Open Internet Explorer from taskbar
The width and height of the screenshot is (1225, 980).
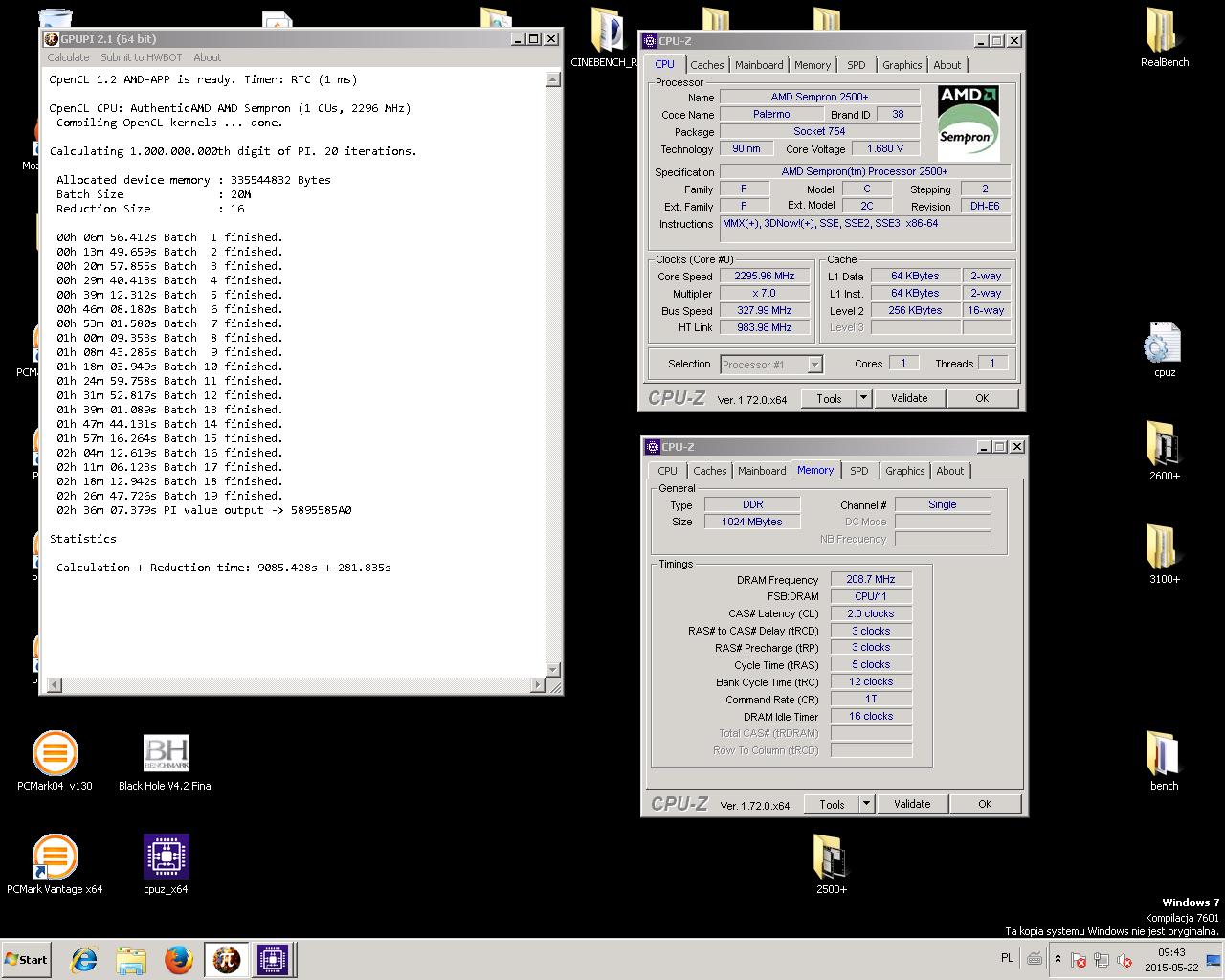point(85,960)
